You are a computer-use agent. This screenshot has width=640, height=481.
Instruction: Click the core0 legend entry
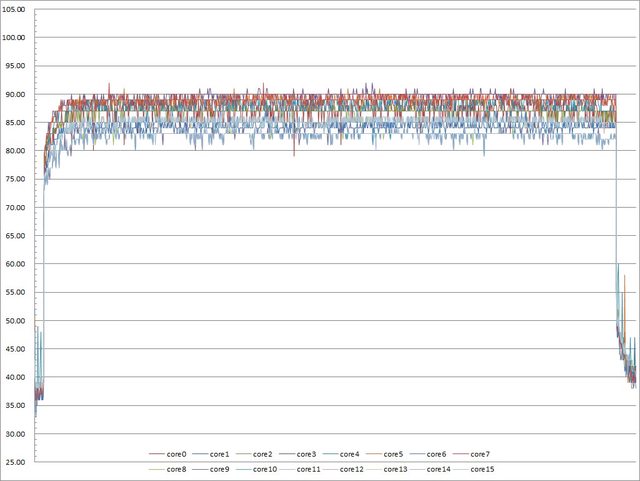pyautogui.click(x=178, y=454)
